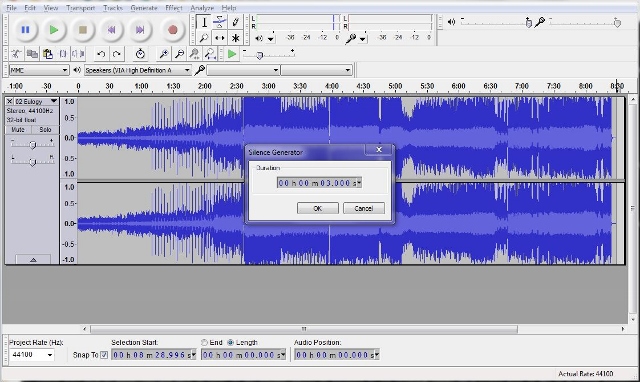Open Selection Start time format arrow
Image resolution: width=640 pixels, height=382 pixels.
[x=194, y=355]
